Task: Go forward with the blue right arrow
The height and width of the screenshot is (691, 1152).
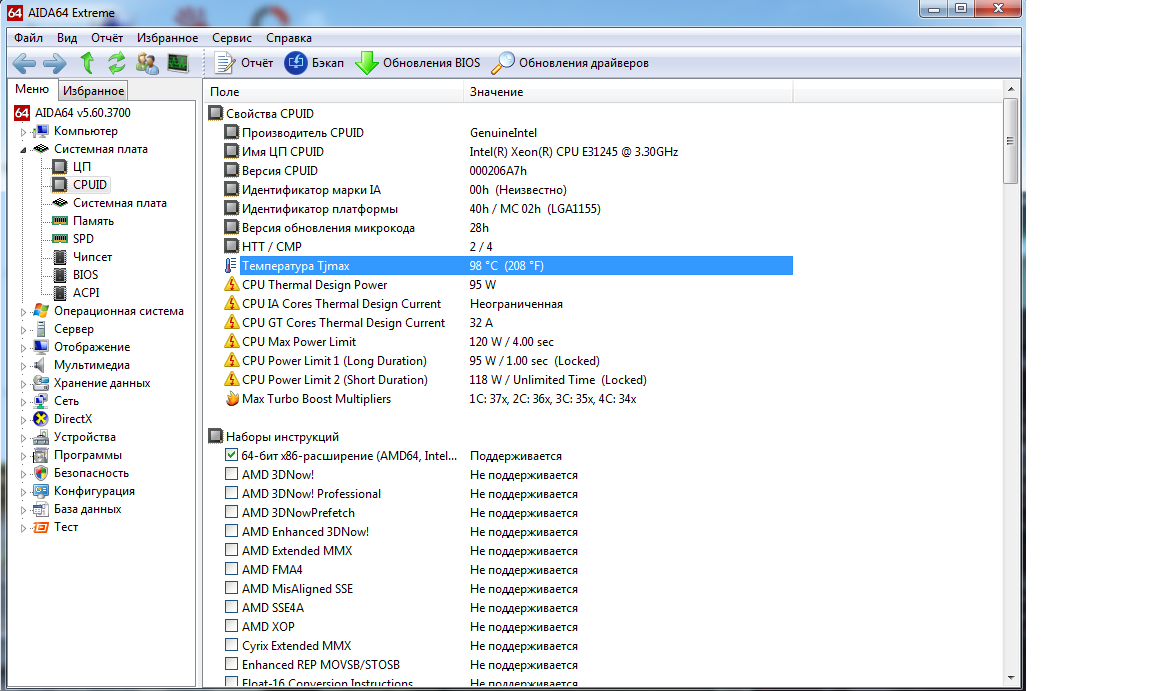Action: 54,63
